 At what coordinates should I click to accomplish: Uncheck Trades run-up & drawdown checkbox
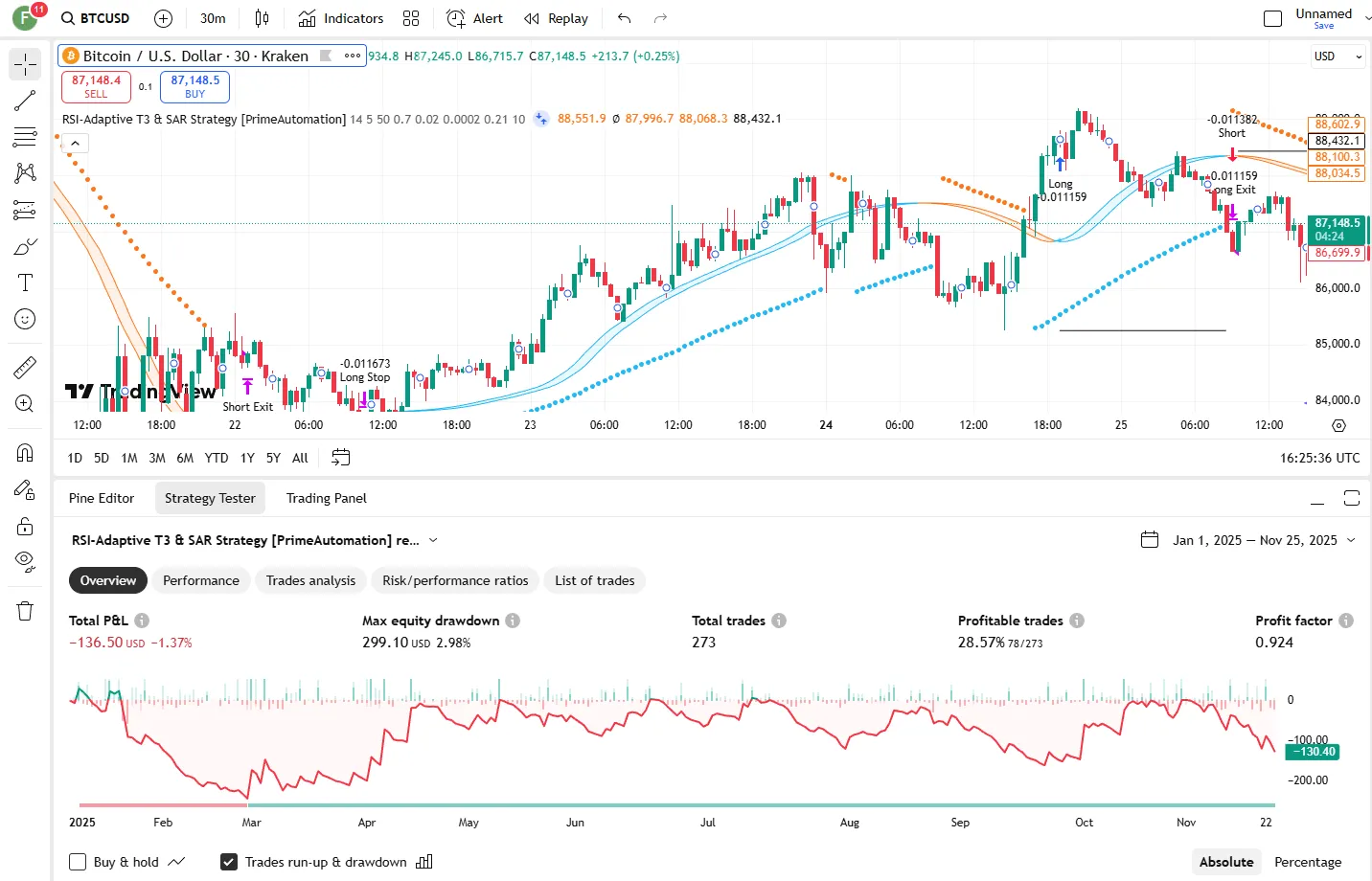tap(229, 862)
